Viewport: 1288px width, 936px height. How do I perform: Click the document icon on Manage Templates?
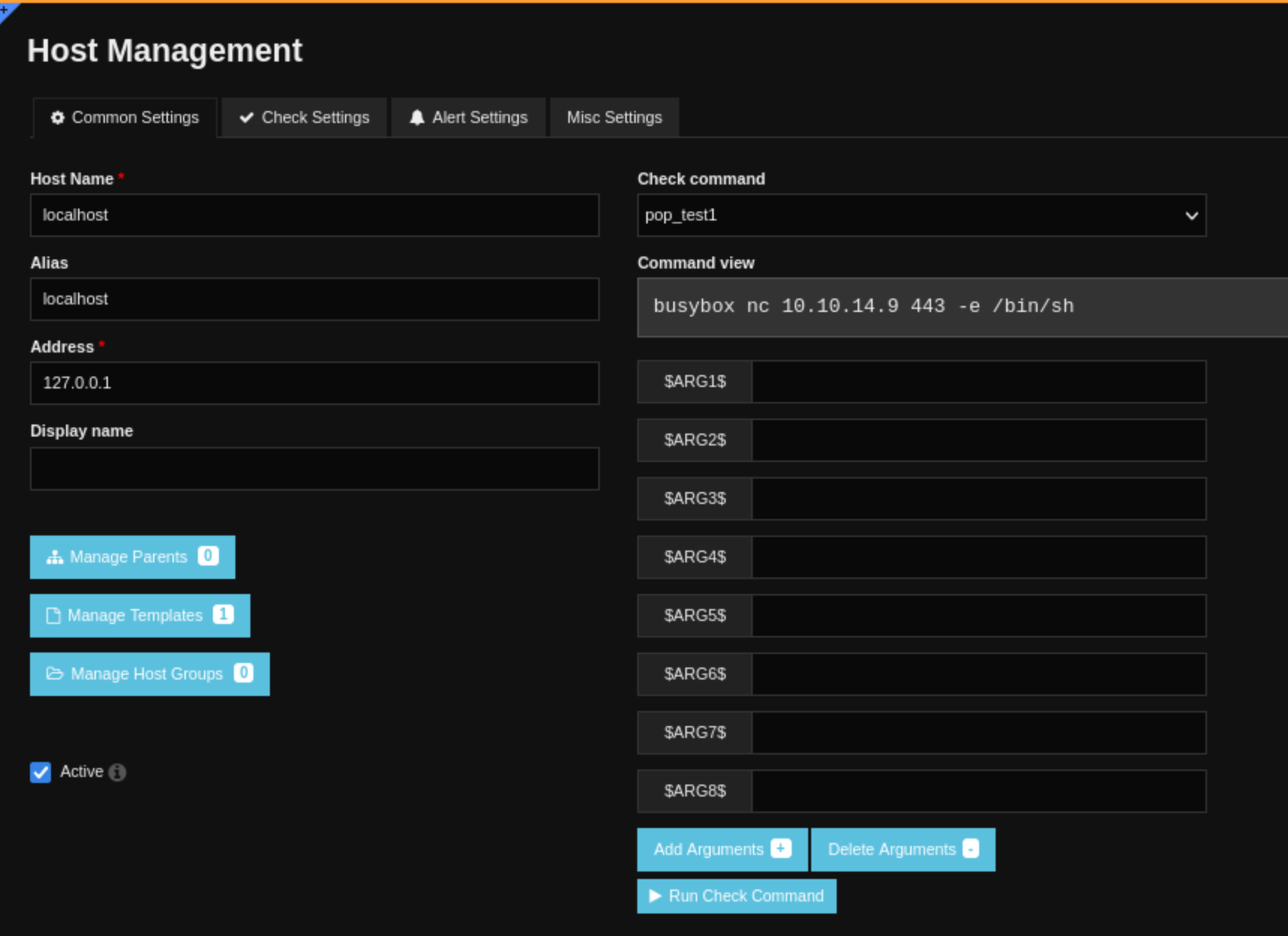53,616
